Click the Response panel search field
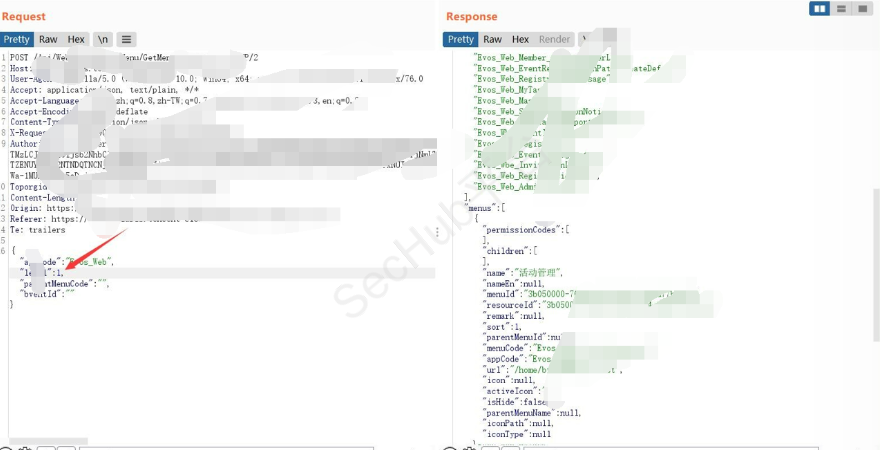The height and width of the screenshot is (450, 881). (x=650, y=446)
